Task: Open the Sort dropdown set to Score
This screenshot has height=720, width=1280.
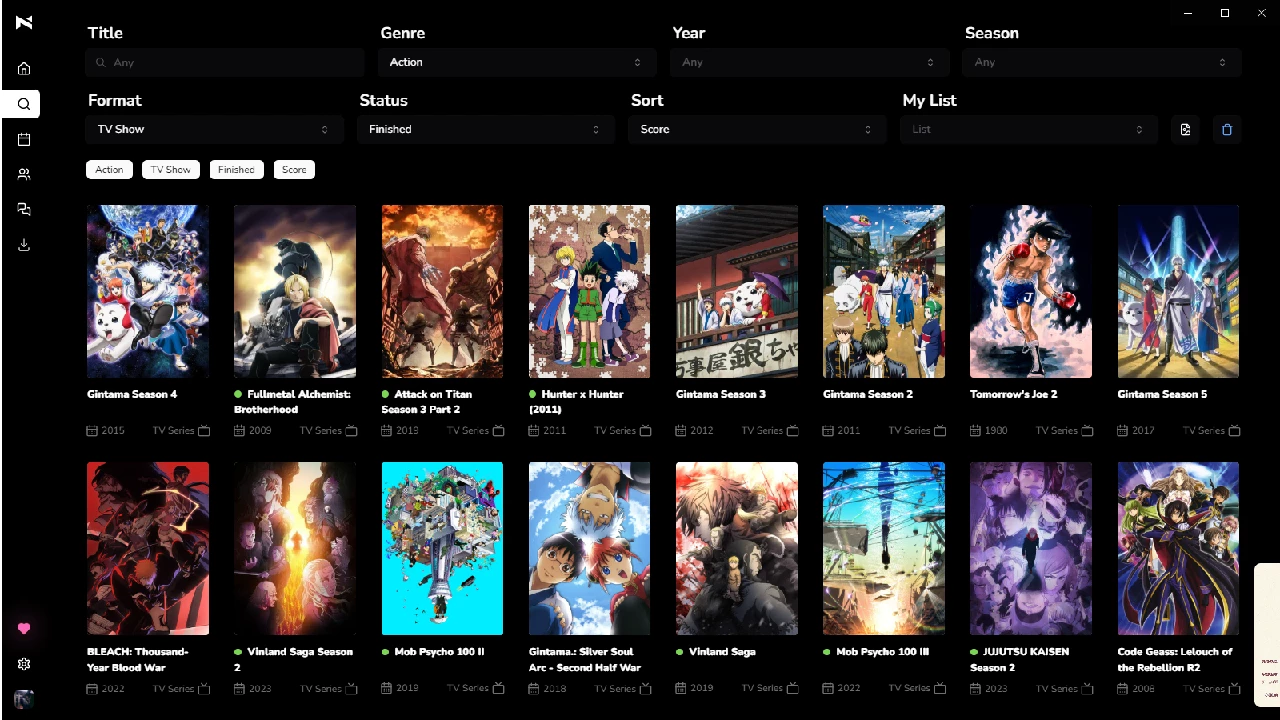Action: (757, 129)
